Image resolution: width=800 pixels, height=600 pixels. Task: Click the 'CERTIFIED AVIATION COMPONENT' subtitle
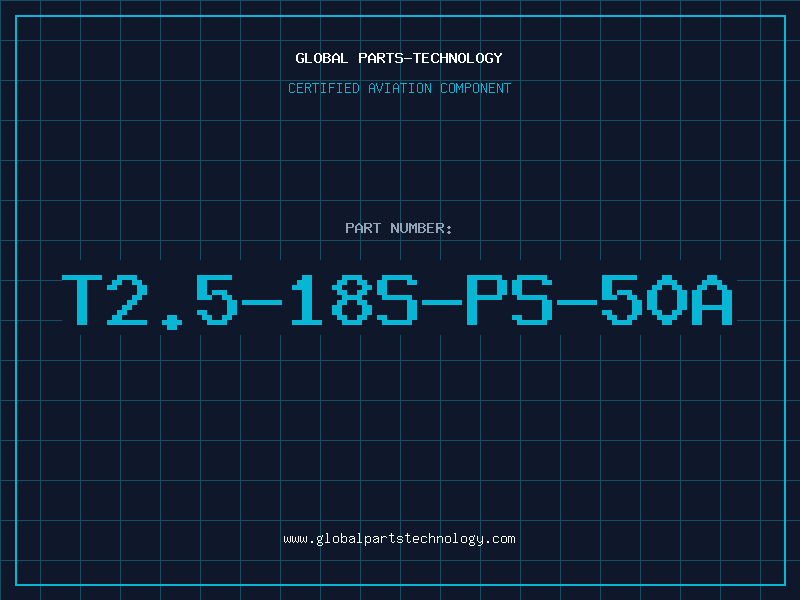[399, 88]
